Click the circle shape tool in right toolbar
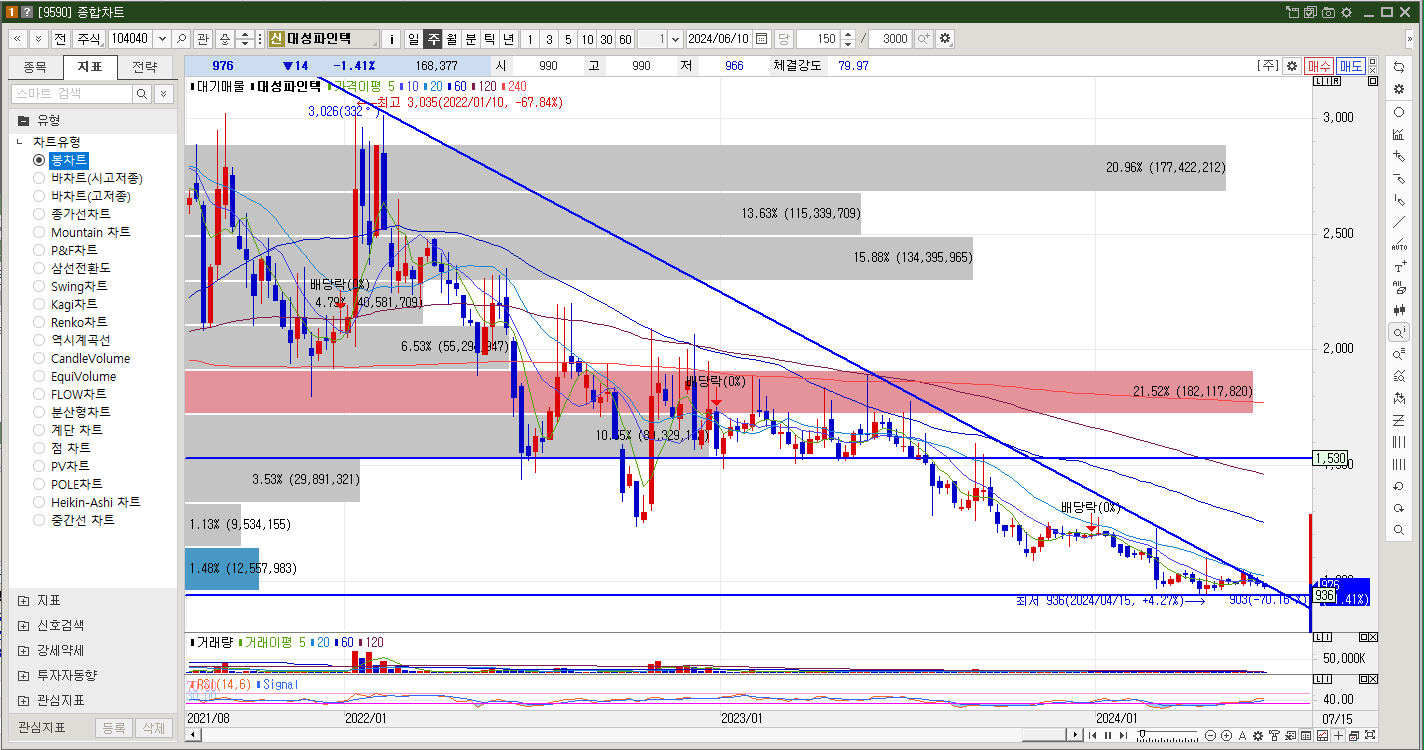1424x750 pixels. click(x=1399, y=112)
